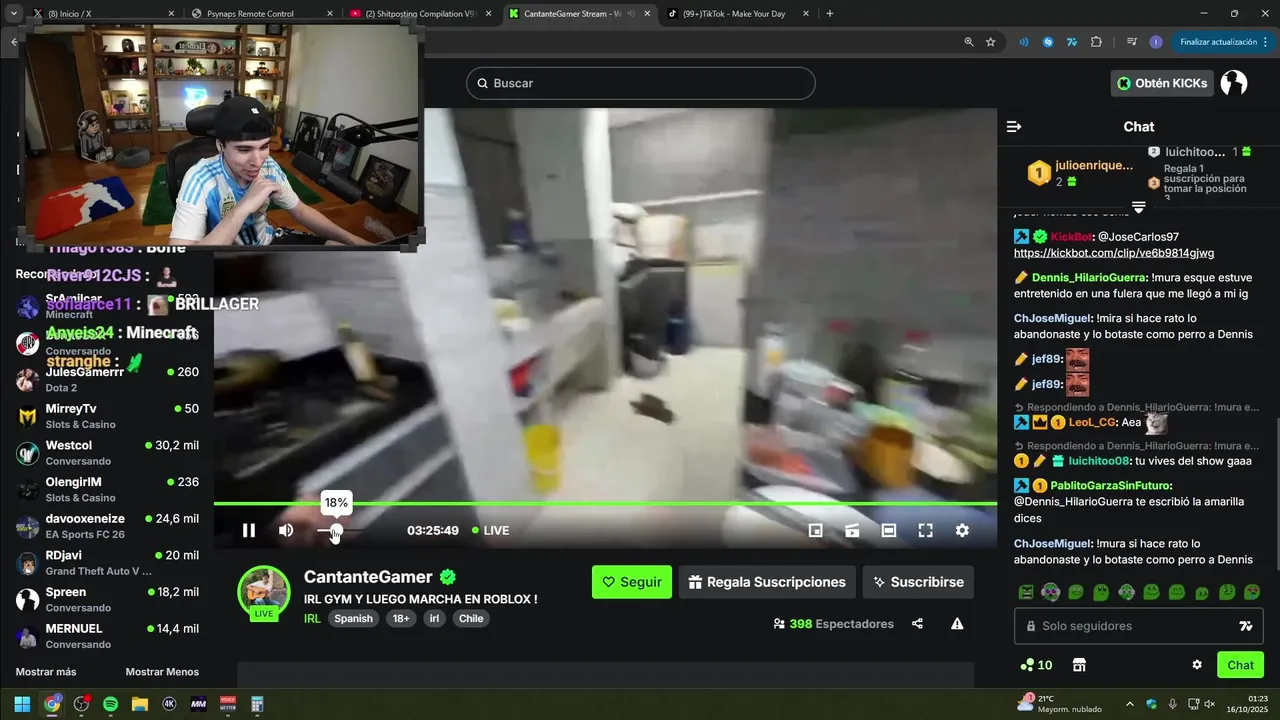Open the kickbot.com clip link in chat
1280x720 pixels.
click(x=1114, y=253)
